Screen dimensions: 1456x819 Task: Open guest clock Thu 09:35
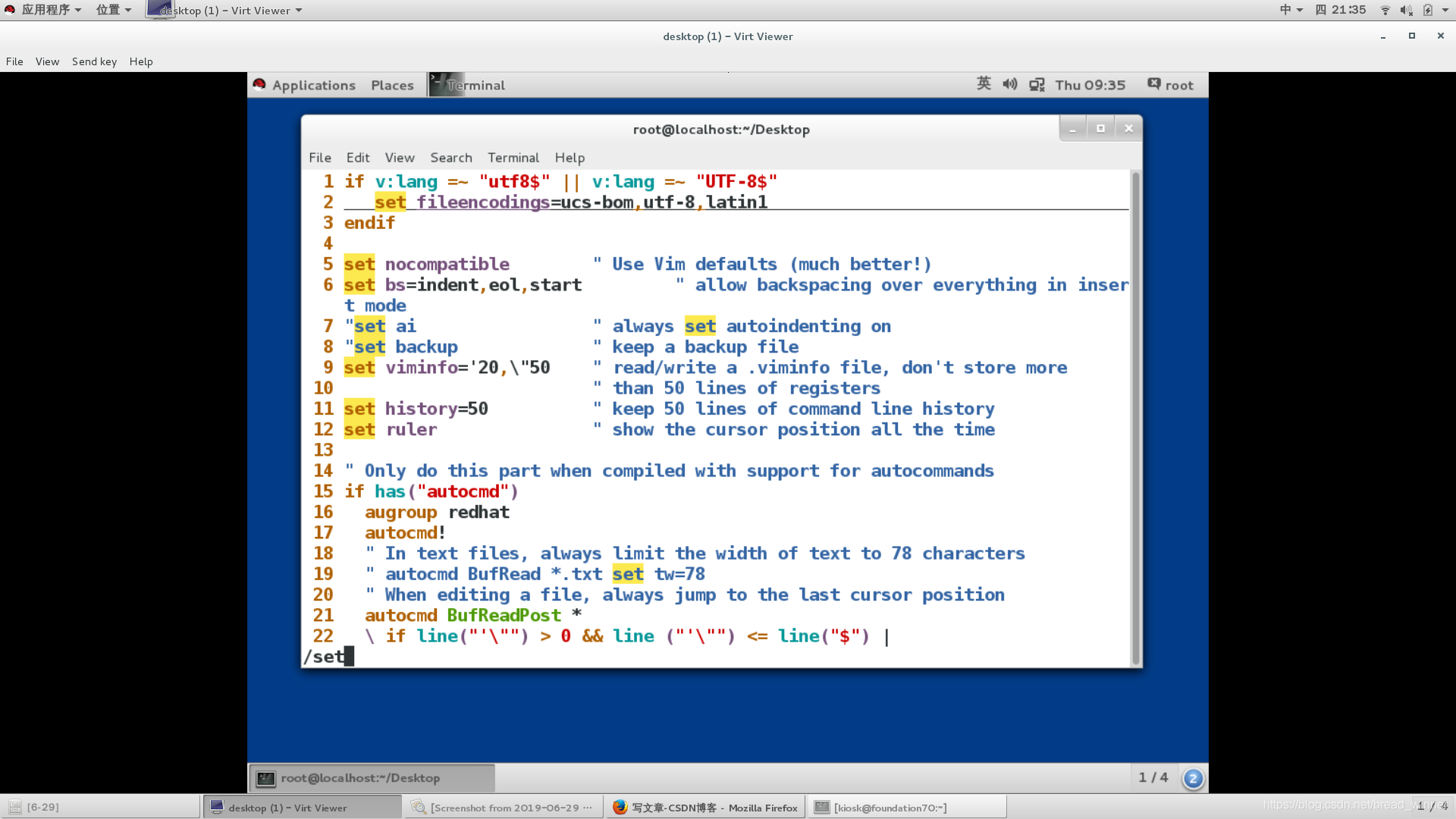click(x=1090, y=85)
